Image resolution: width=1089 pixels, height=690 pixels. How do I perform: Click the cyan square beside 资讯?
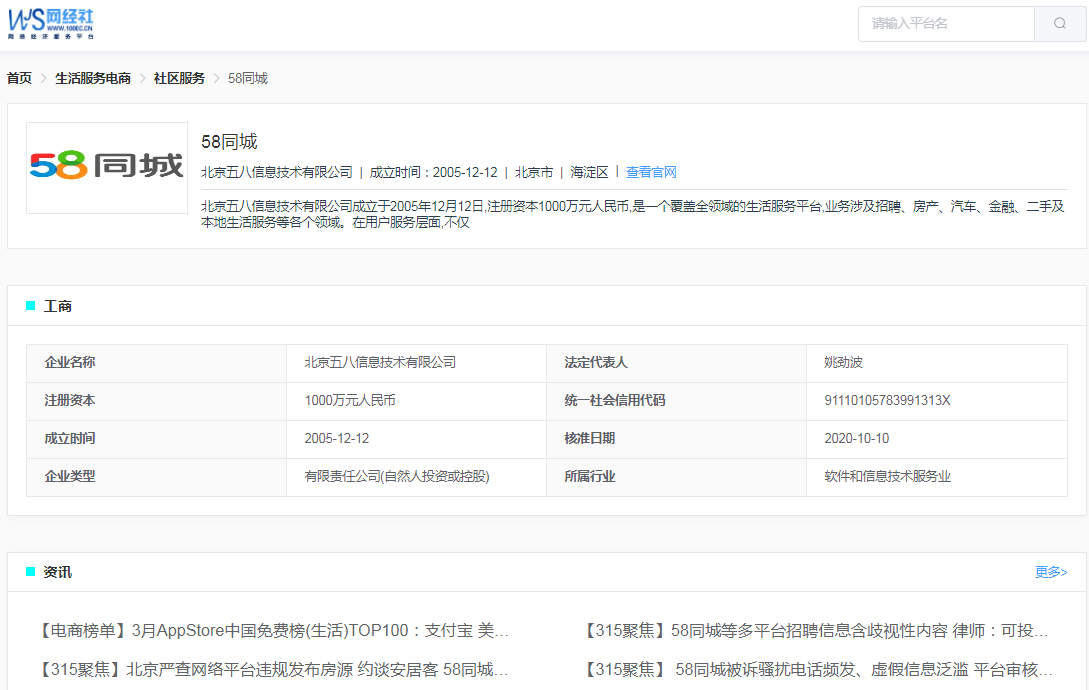pyautogui.click(x=30, y=572)
